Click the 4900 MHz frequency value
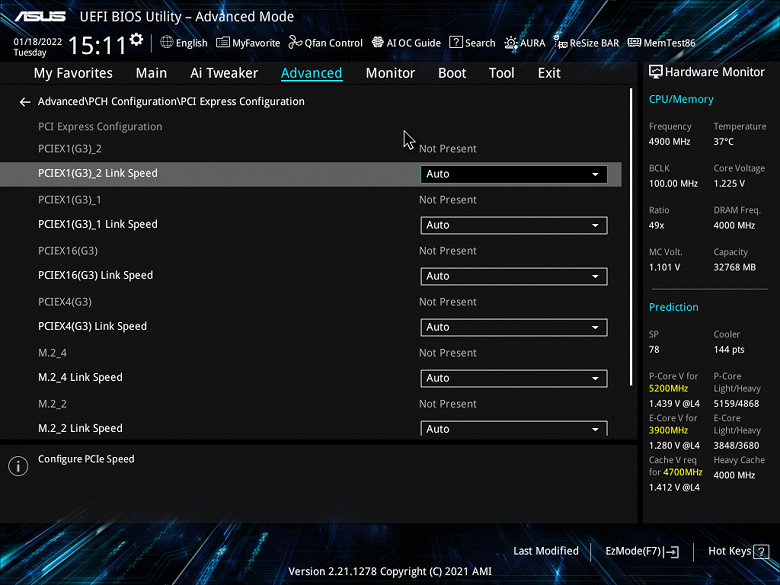Screen dimensions: 780x585 coord(669,142)
